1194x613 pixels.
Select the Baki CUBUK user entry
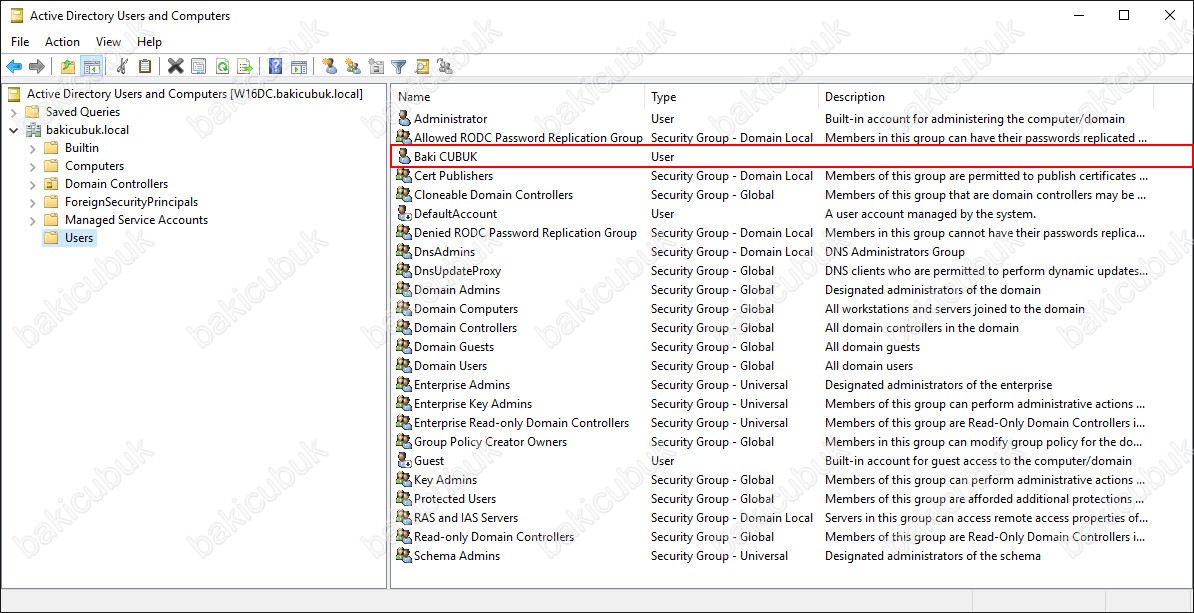[446, 157]
